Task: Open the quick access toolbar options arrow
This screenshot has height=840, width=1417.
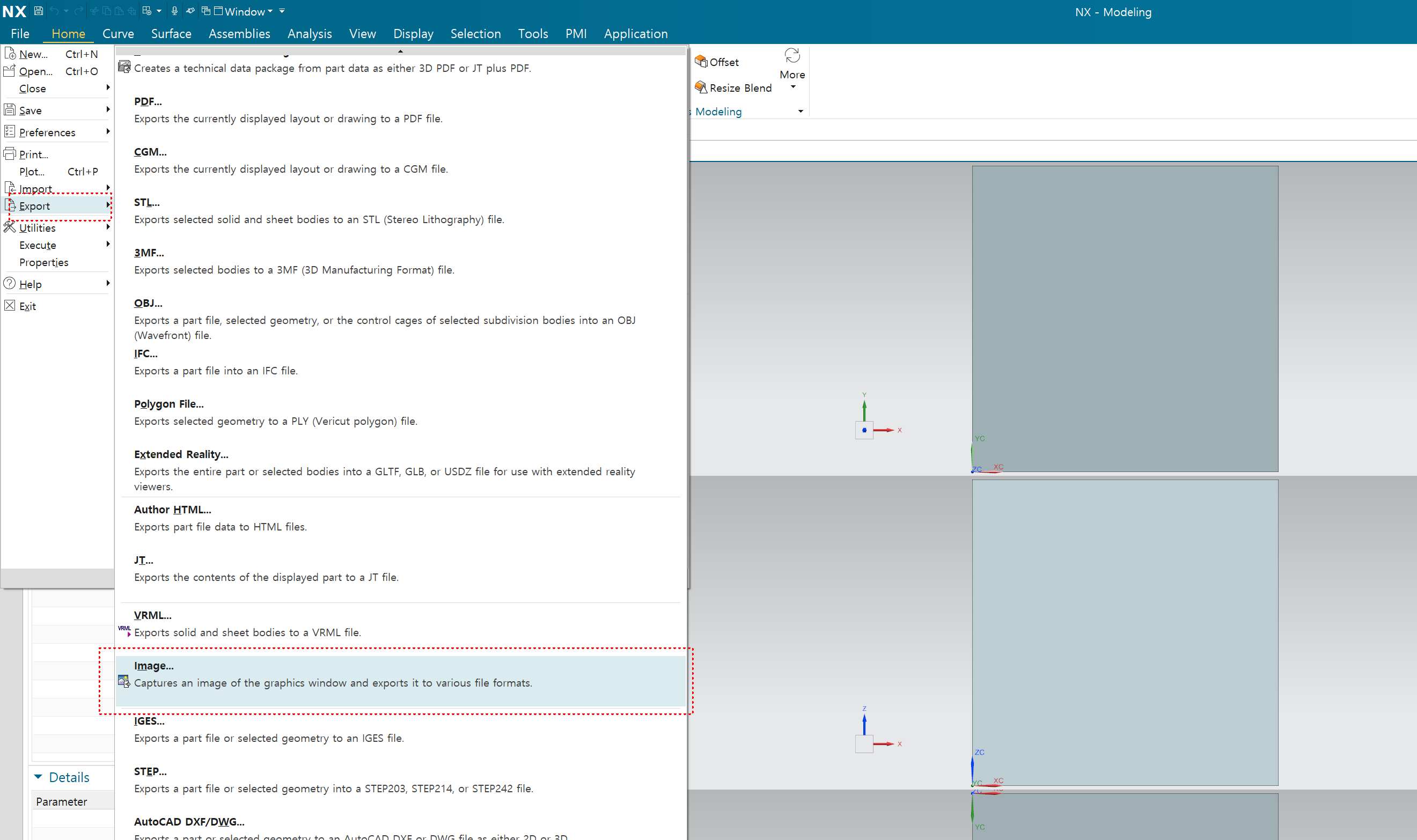Action: coord(282,11)
